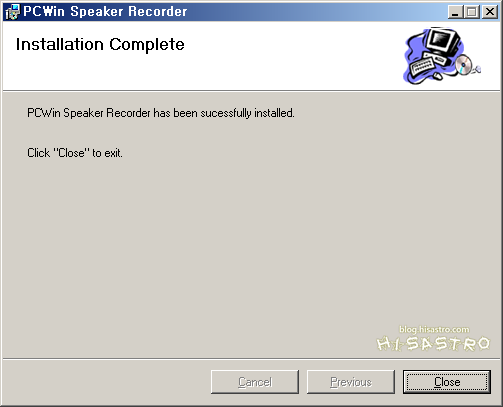Click the installer icon in title bar
The image size is (503, 407).
13,12
